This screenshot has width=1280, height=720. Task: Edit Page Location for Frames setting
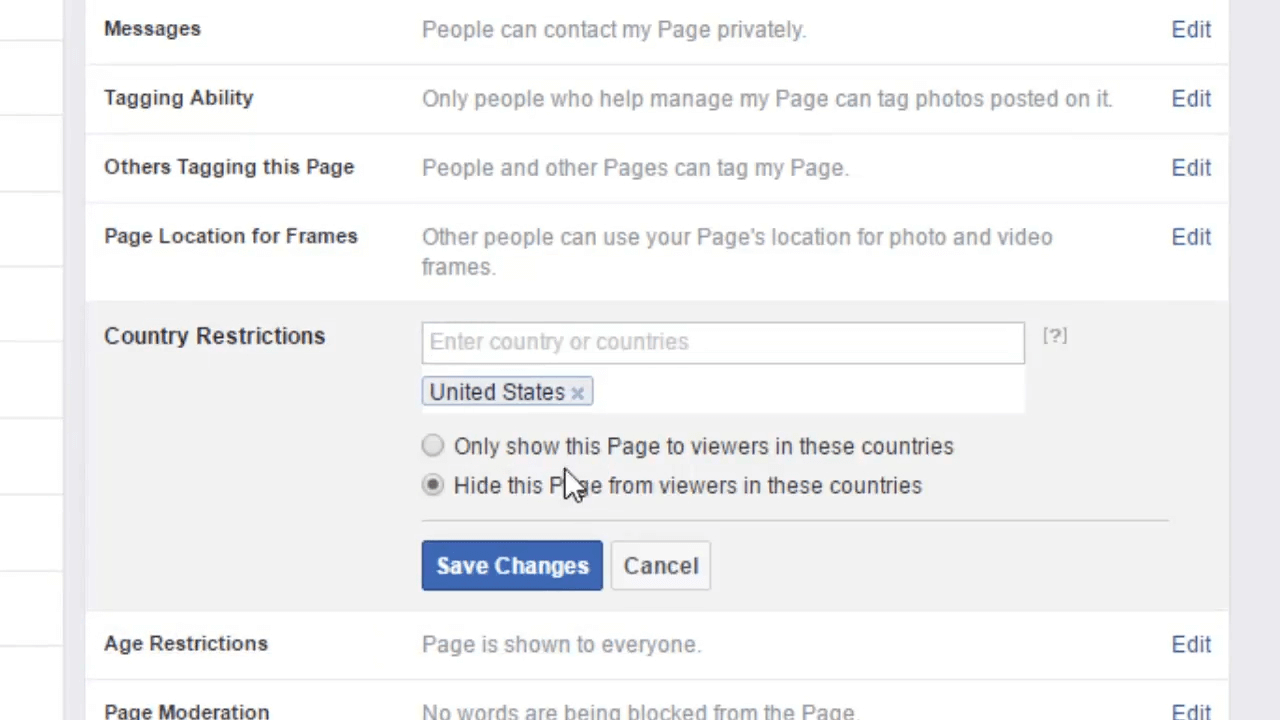[x=1191, y=237]
